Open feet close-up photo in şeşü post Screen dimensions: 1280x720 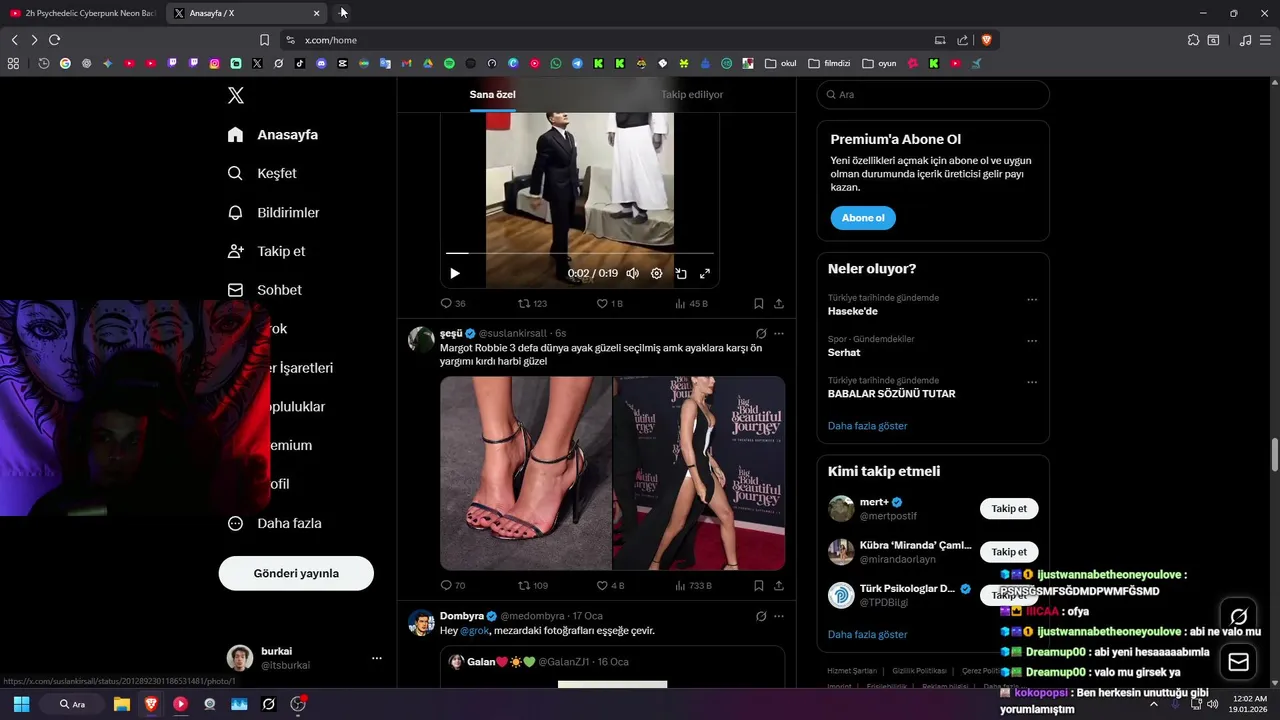(x=526, y=473)
